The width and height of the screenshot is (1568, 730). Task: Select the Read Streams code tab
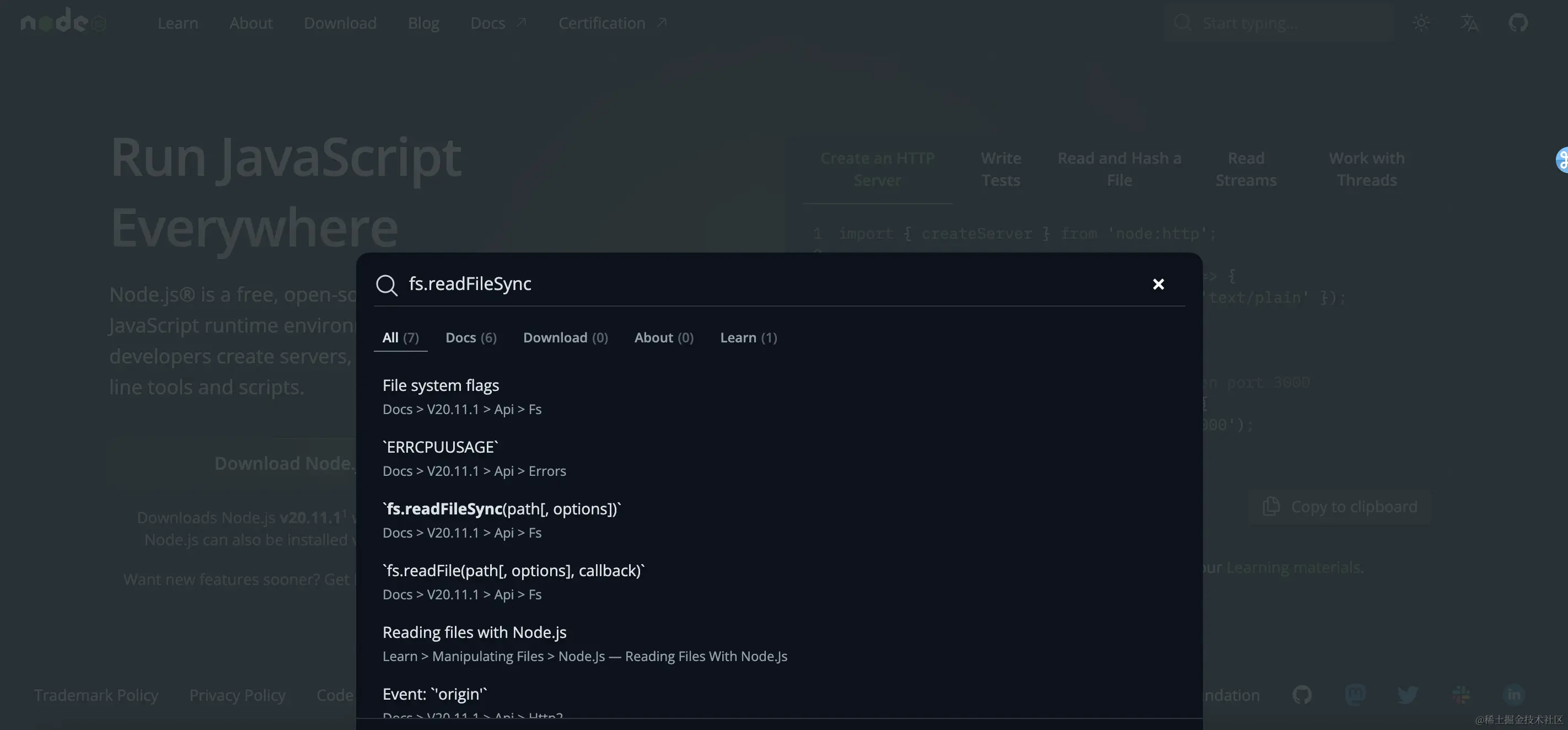pos(1246,169)
